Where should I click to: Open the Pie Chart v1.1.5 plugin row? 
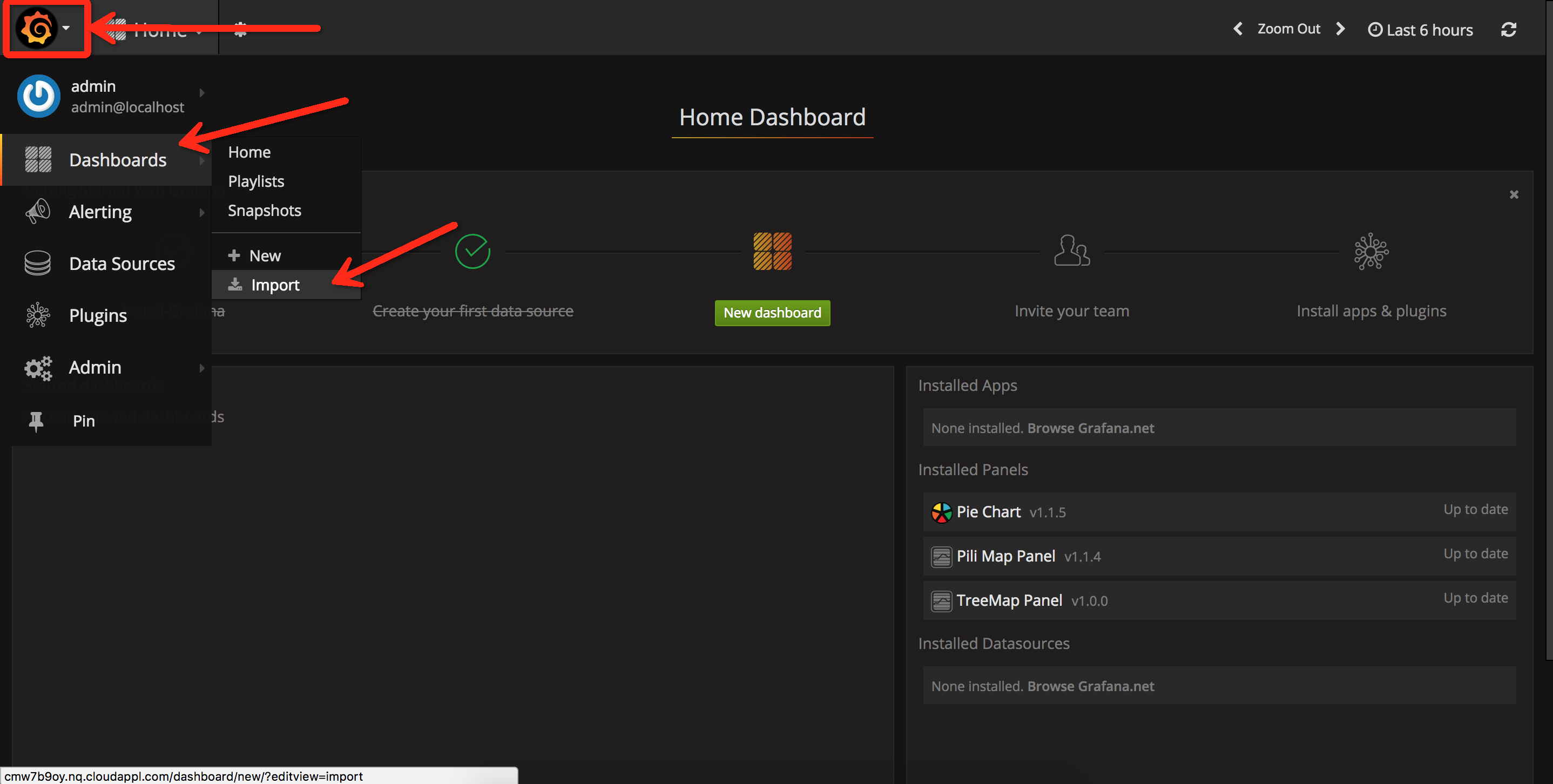click(1219, 512)
